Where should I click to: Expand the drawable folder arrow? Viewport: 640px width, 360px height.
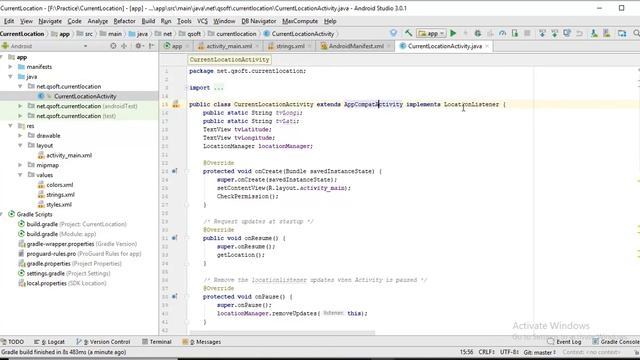(x=20, y=136)
